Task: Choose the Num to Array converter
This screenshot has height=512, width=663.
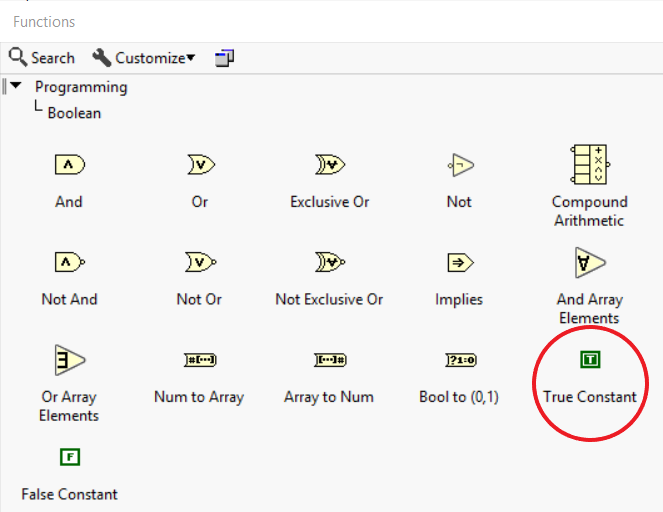Action: pyautogui.click(x=200, y=360)
